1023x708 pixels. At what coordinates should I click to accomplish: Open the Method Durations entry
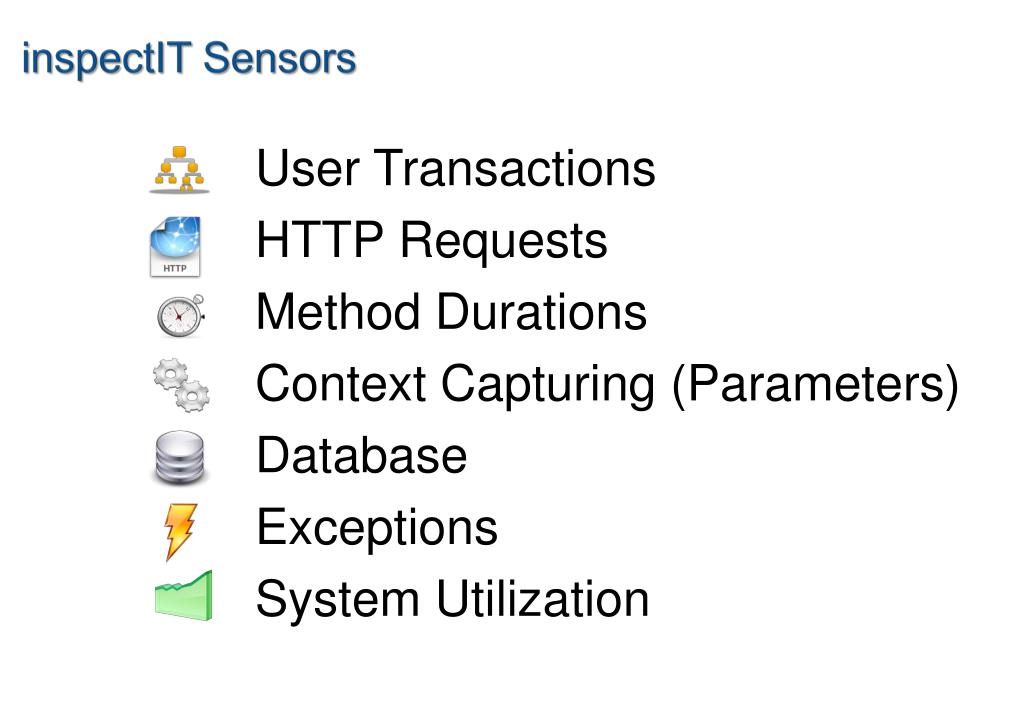(451, 312)
